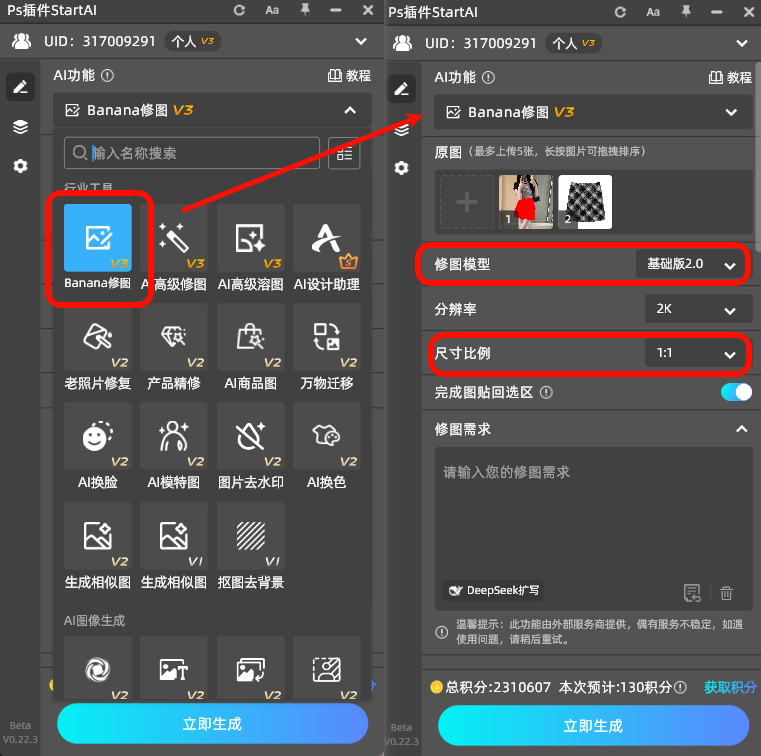The height and width of the screenshot is (756, 761).
Task: Select the 抠图去背景 tool
Action: click(x=250, y=536)
